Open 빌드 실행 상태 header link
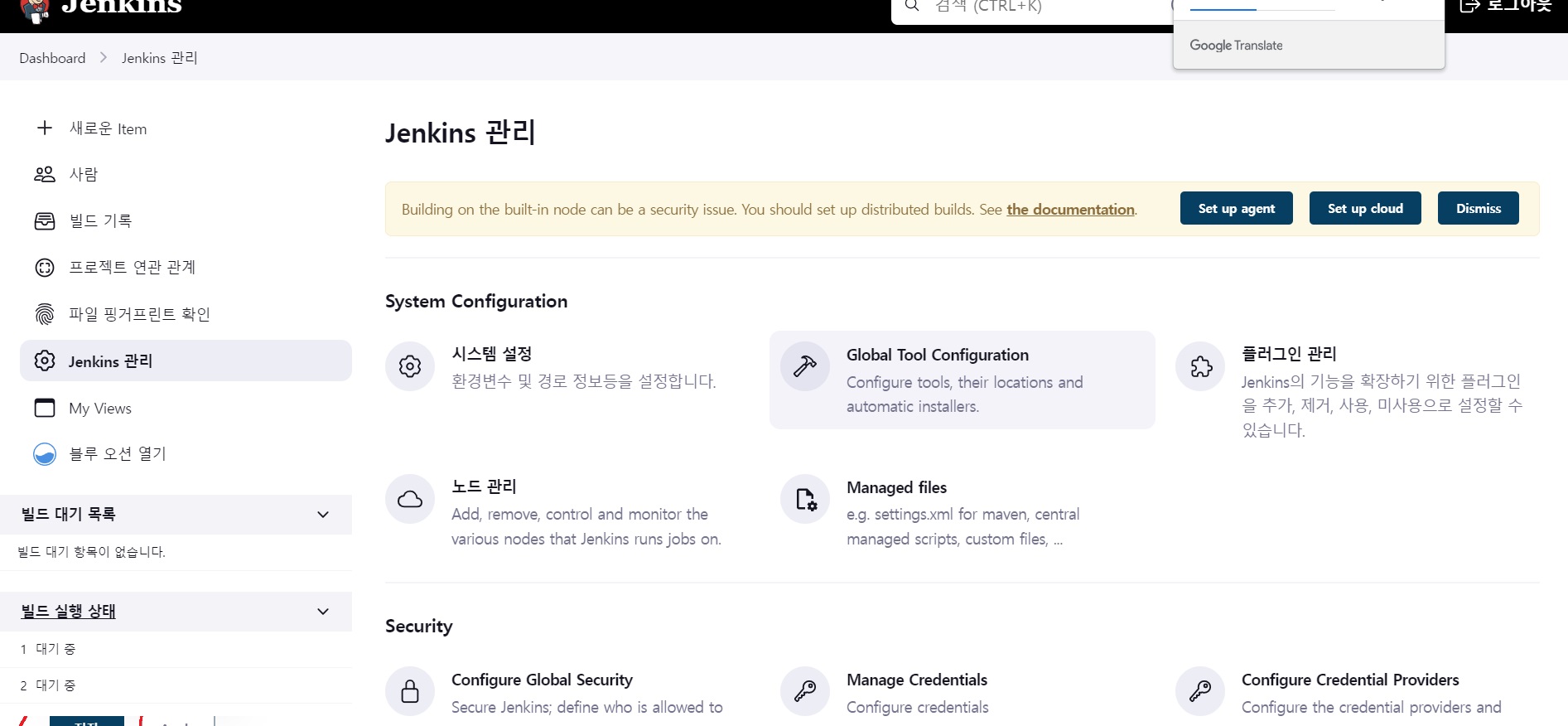Viewport: 1568px width, 726px height. 68,612
